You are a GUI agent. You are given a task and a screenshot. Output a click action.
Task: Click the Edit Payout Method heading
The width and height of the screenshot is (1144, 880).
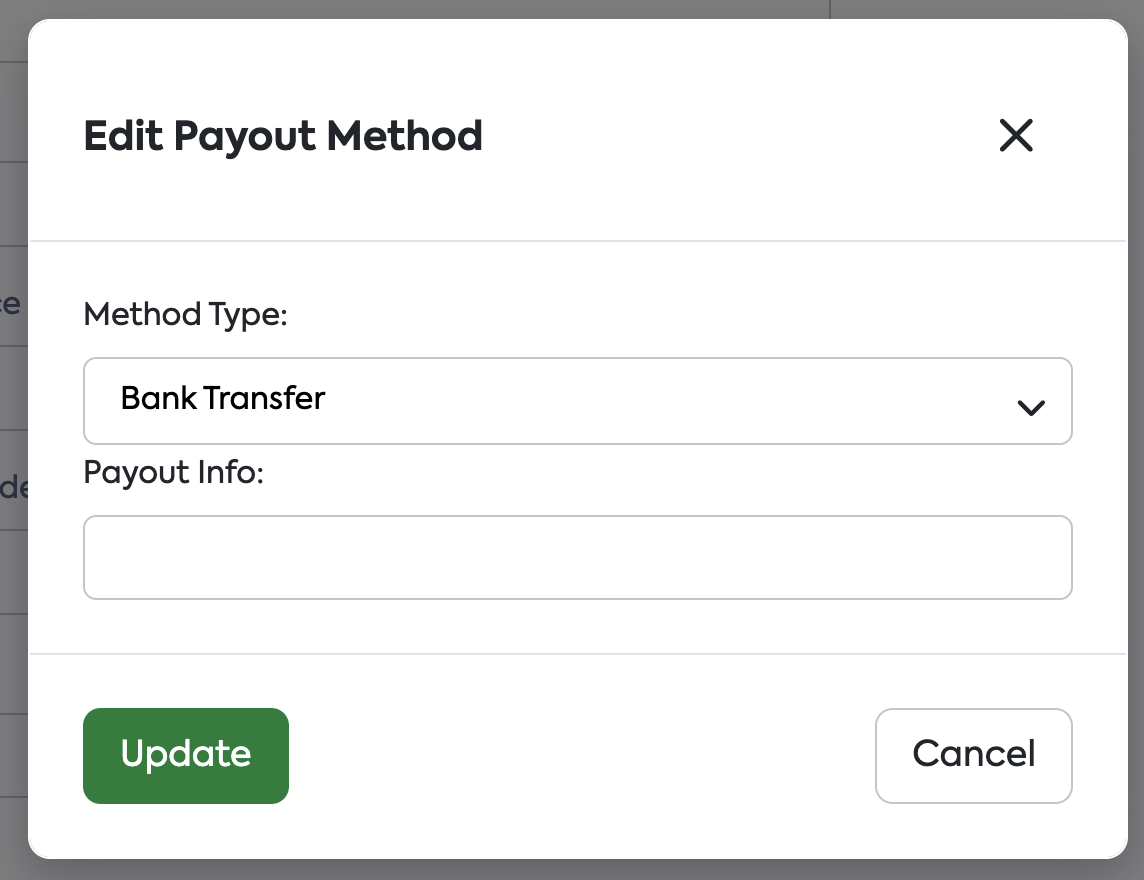coord(283,136)
